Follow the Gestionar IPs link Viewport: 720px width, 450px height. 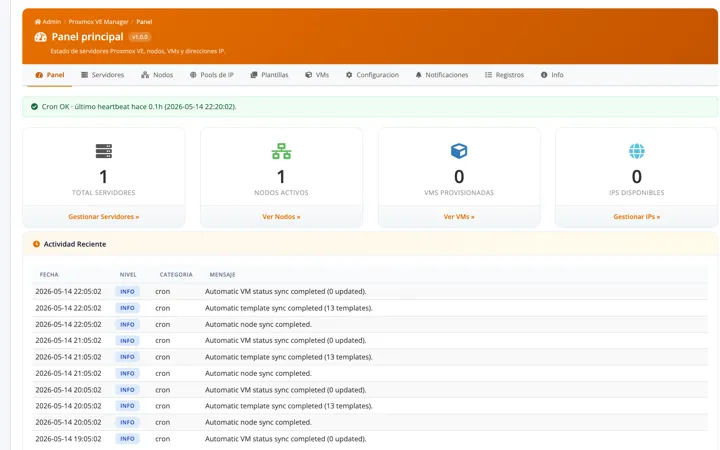(636, 217)
